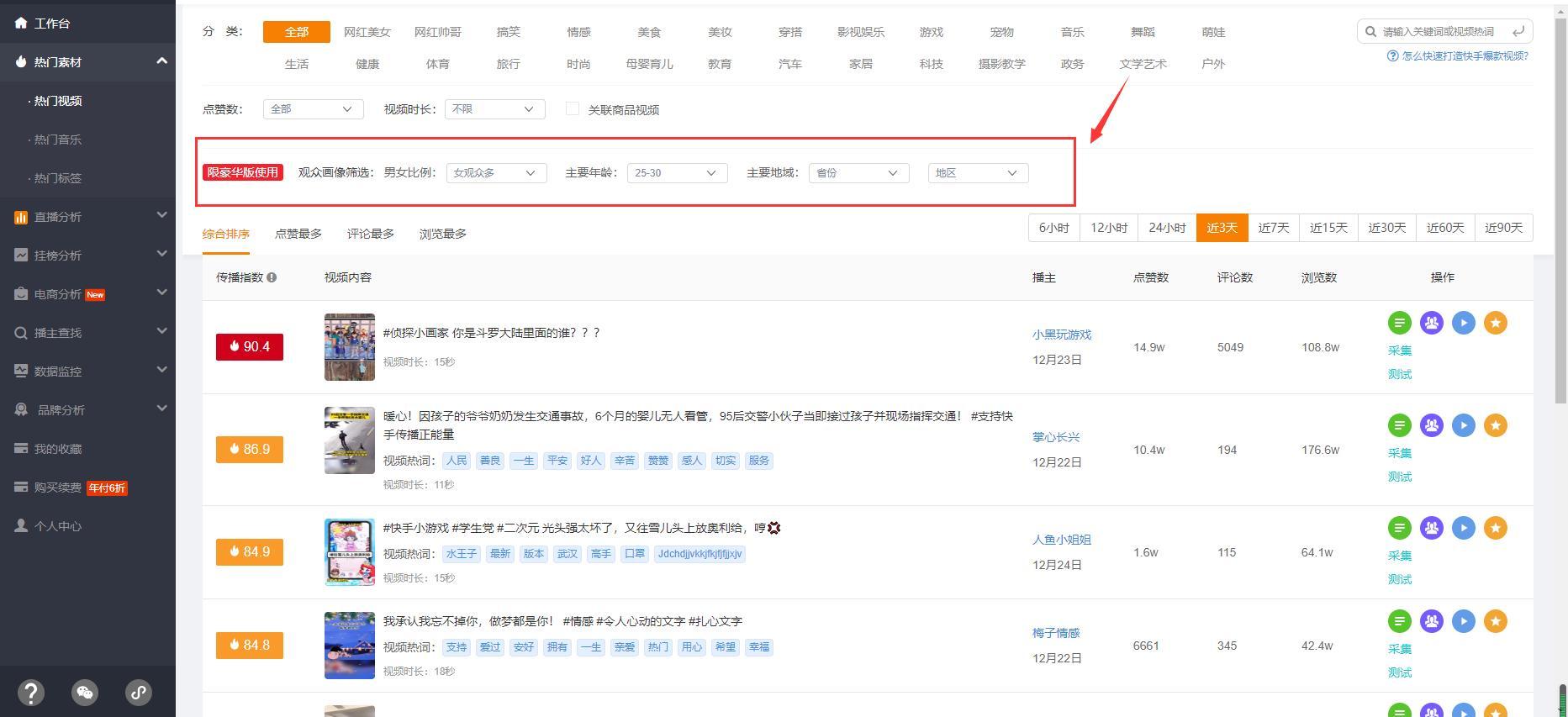Image resolution: width=1568 pixels, height=717 pixels.
Task: Select the 近7天 time range tab
Action: (x=1273, y=228)
